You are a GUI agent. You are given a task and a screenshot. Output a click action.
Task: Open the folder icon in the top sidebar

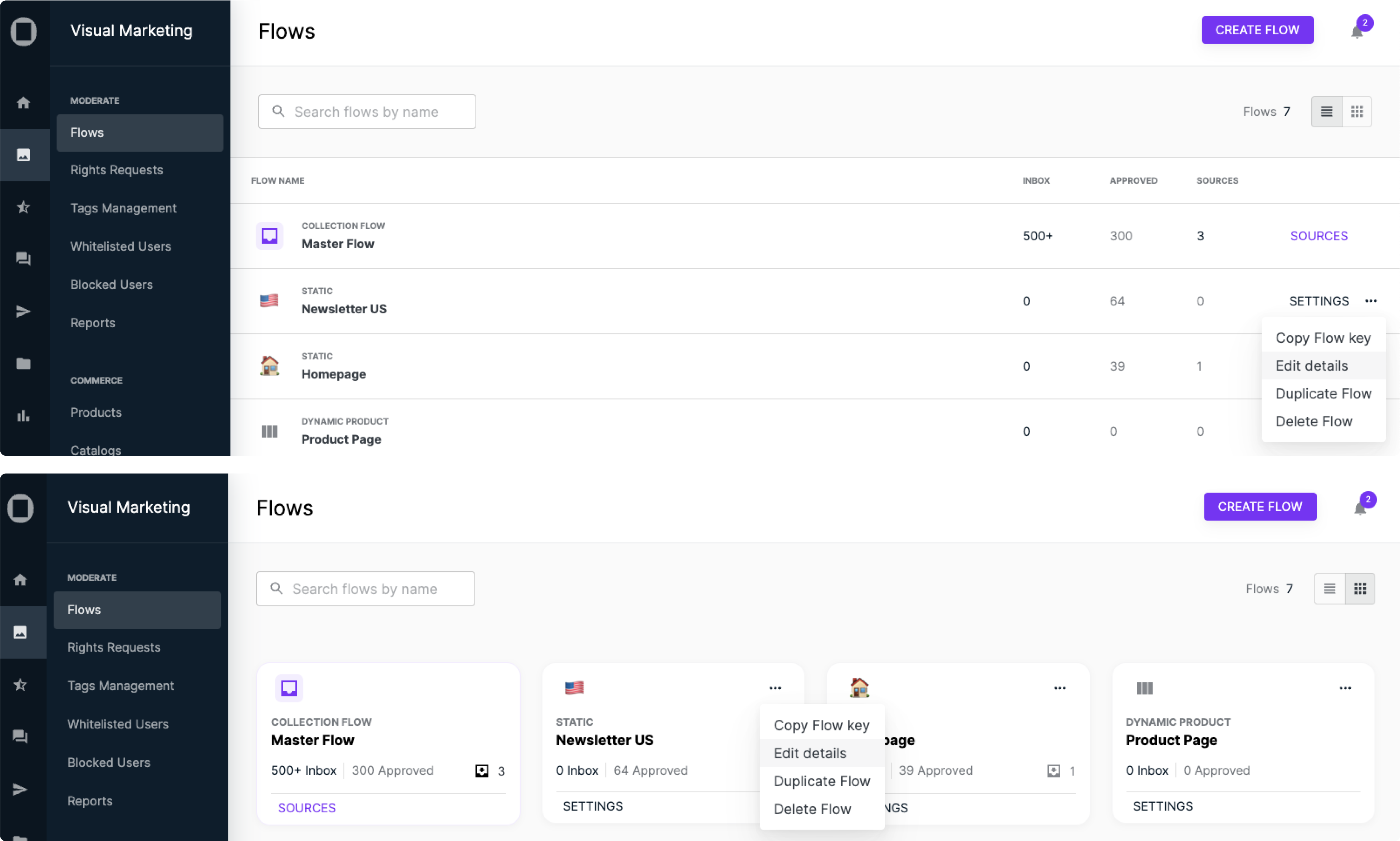(x=23, y=363)
